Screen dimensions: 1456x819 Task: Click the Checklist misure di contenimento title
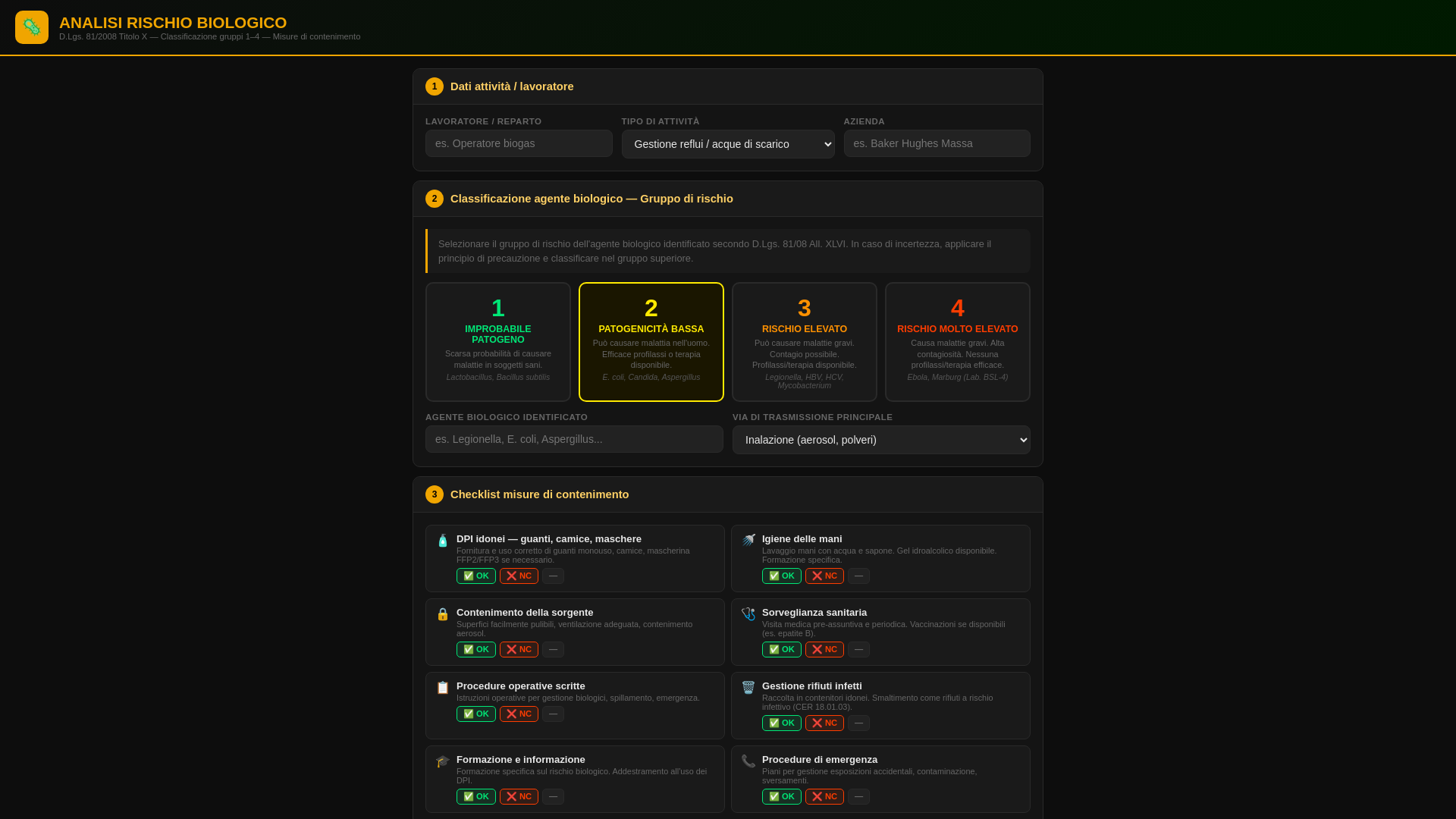point(540,494)
